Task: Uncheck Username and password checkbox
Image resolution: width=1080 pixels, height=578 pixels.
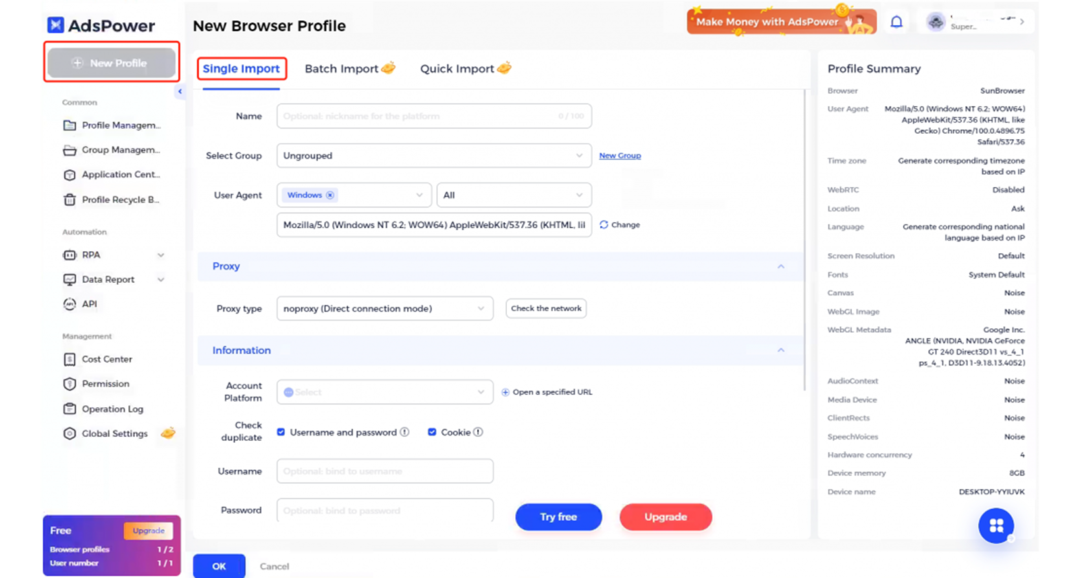Action: [281, 432]
